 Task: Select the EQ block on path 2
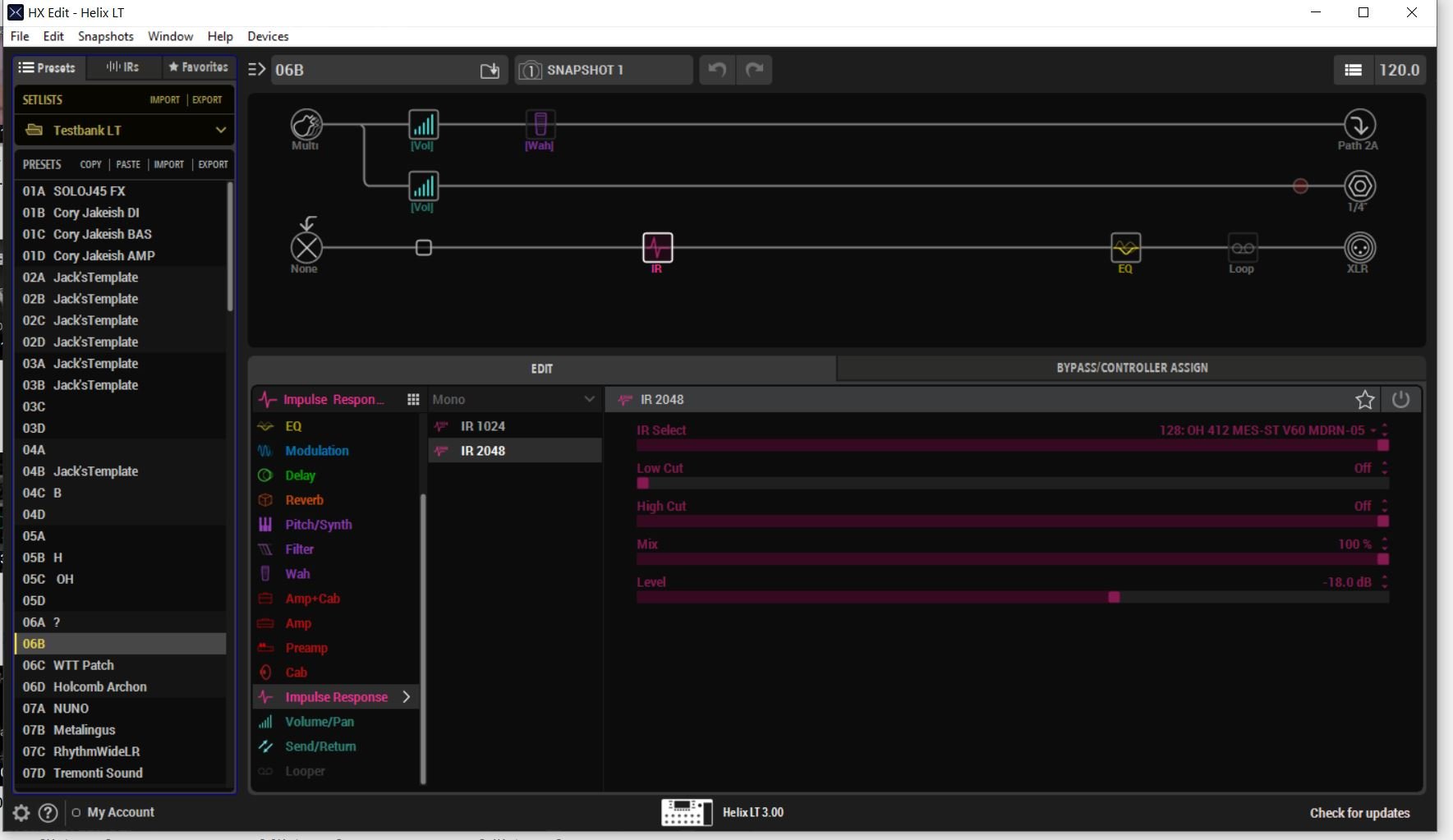tap(1125, 248)
